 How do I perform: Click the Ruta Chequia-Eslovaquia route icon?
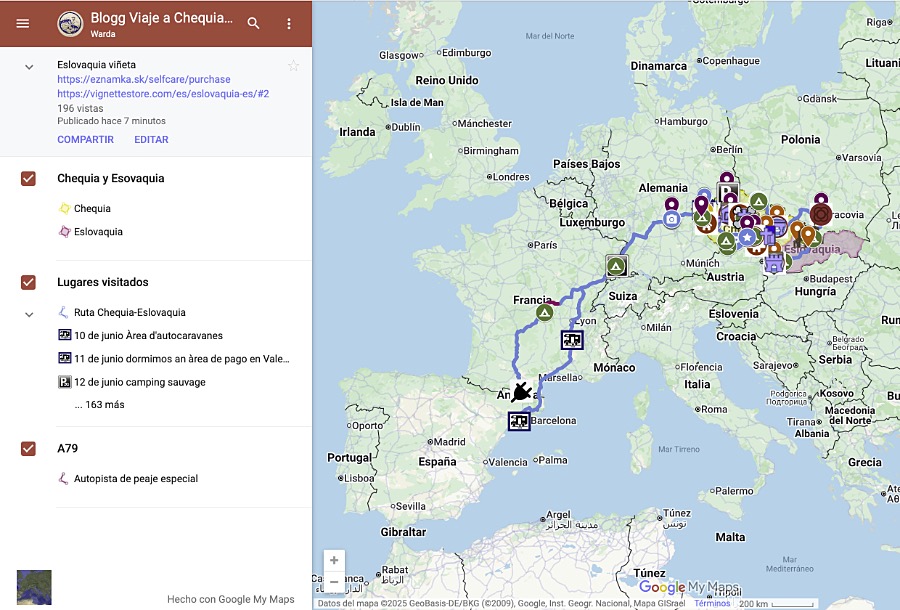tap(64, 313)
